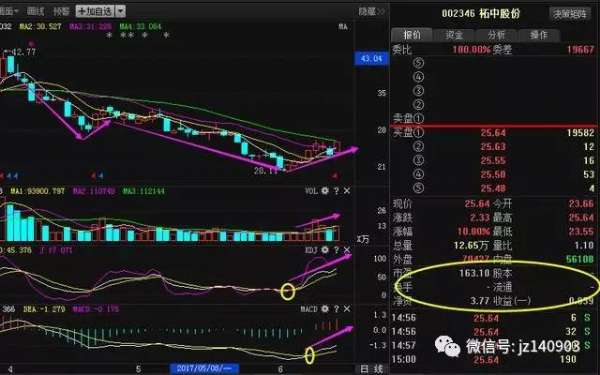Open MACD indicator settings gear
600x375 pixels.
(x=325, y=309)
